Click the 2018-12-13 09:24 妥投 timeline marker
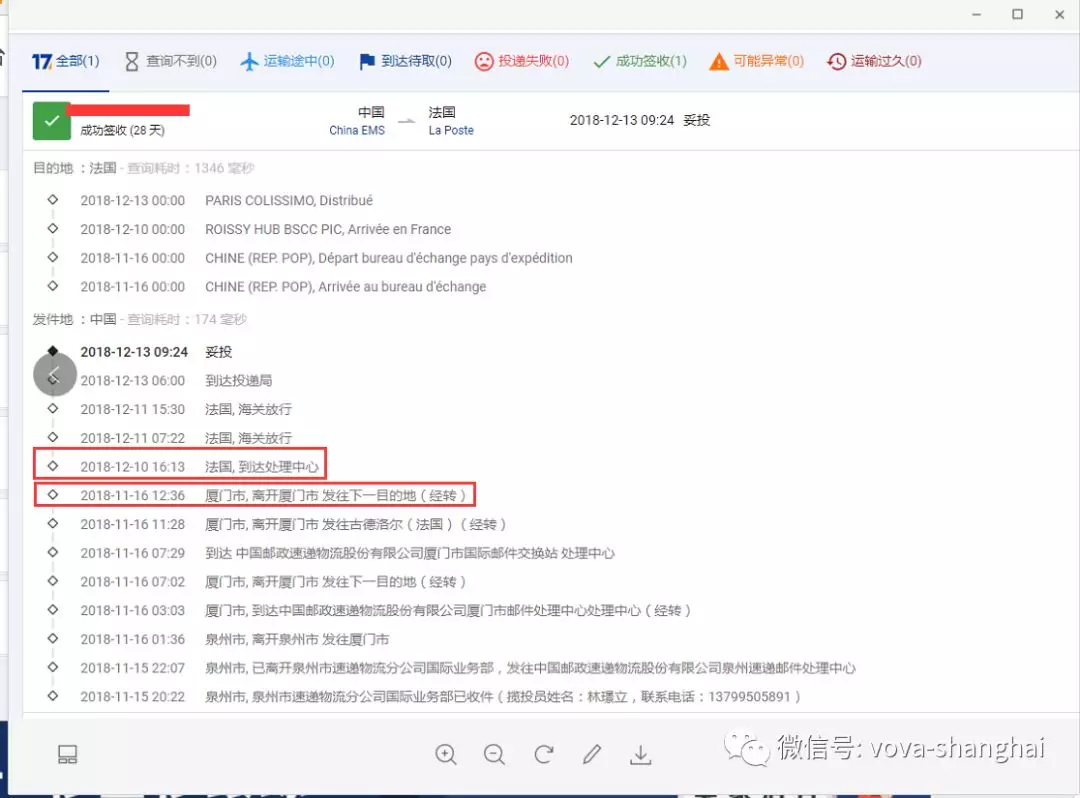This screenshot has width=1080, height=798. coord(53,352)
